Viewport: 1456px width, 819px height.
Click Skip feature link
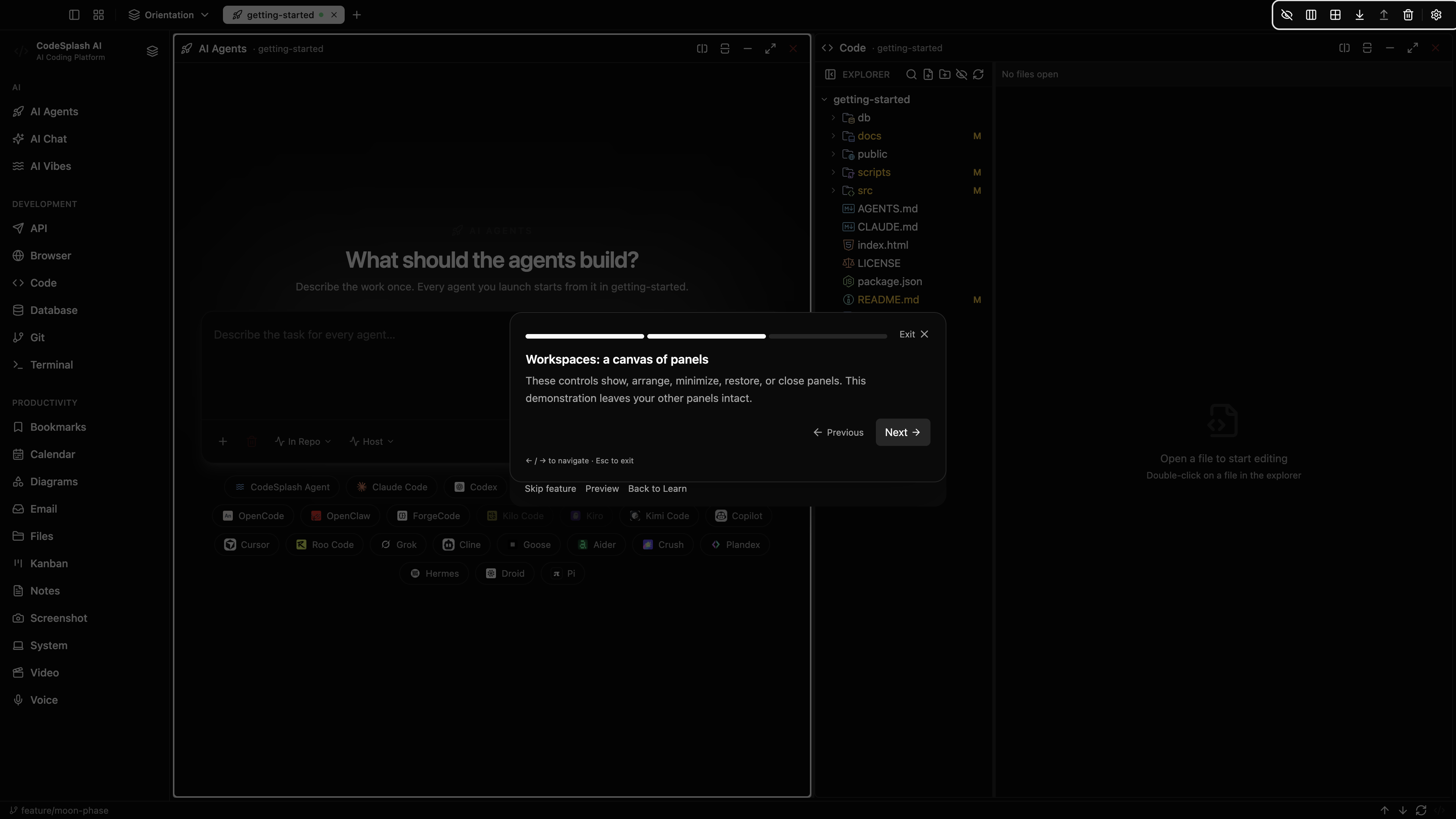pos(550,489)
